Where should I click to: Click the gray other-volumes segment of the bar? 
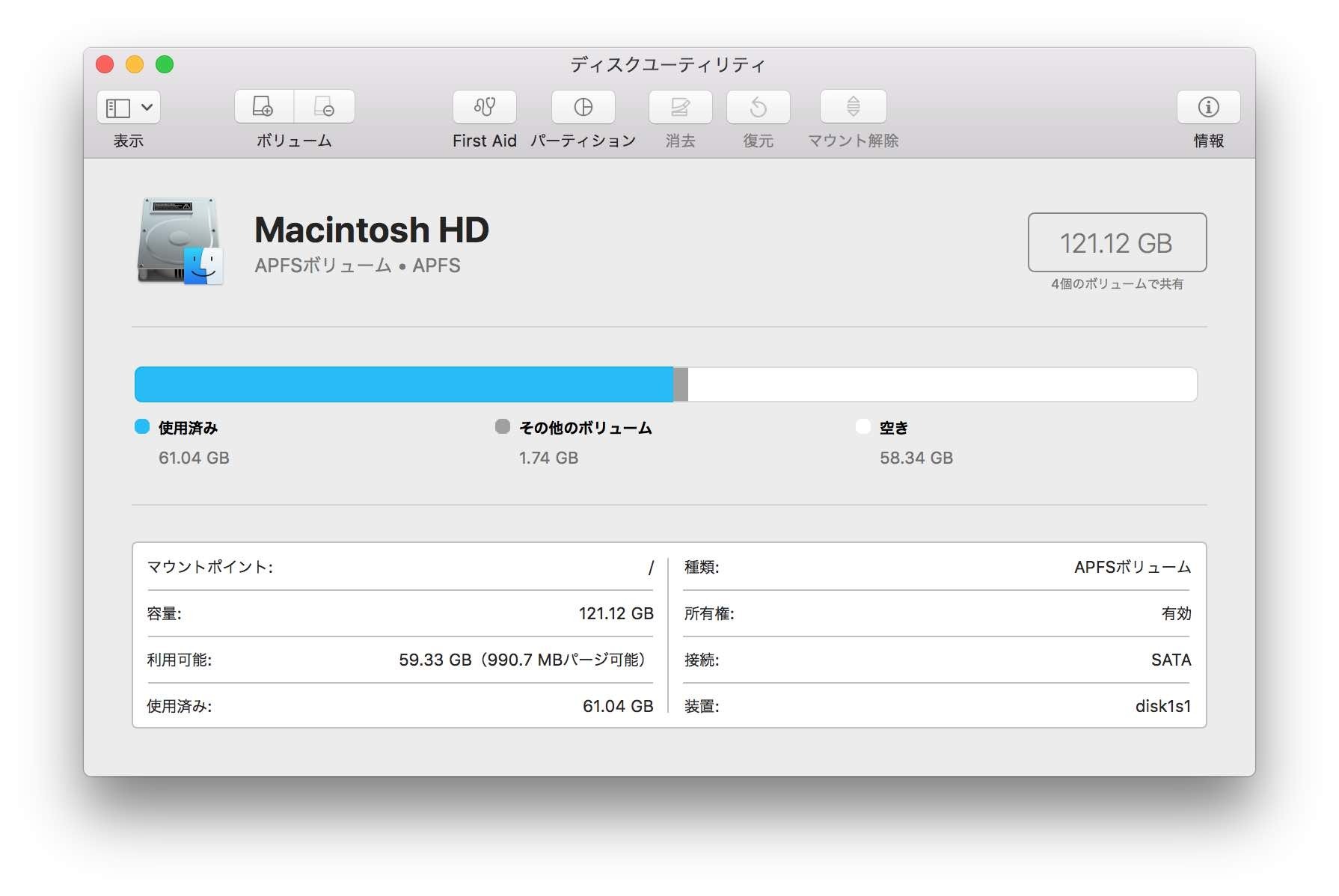(x=681, y=384)
